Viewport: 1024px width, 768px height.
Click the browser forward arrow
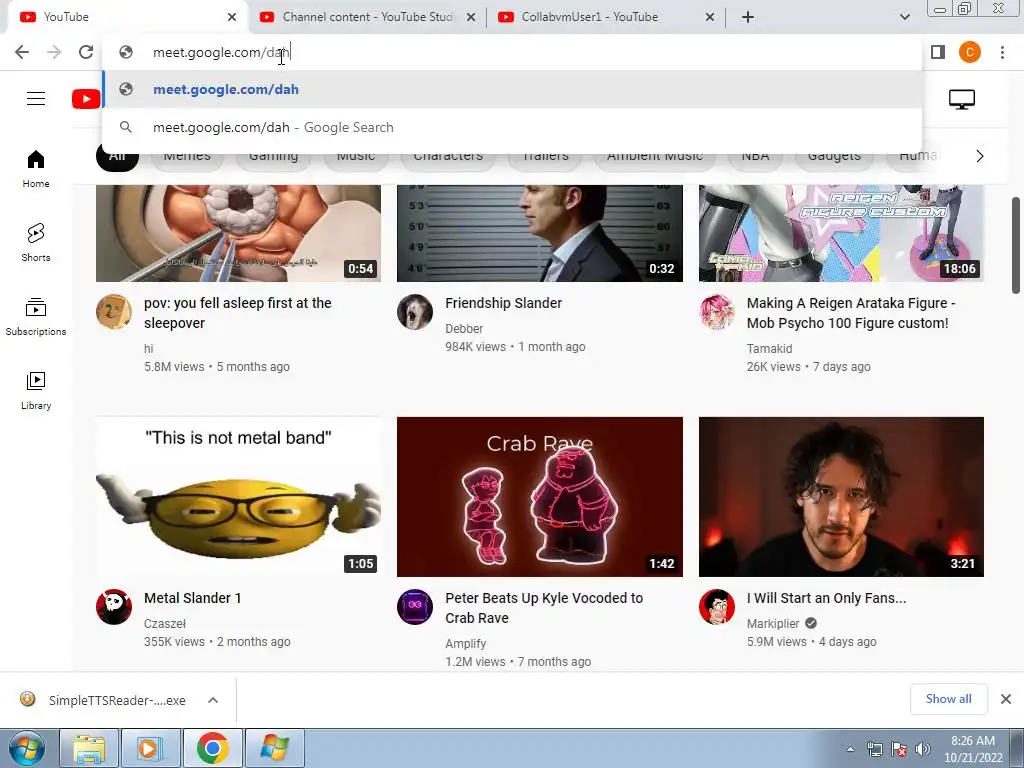[x=54, y=52]
